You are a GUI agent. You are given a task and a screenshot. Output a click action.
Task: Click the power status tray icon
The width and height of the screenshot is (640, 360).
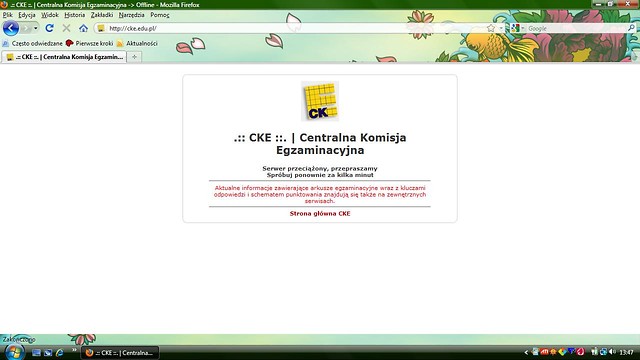click(594, 351)
